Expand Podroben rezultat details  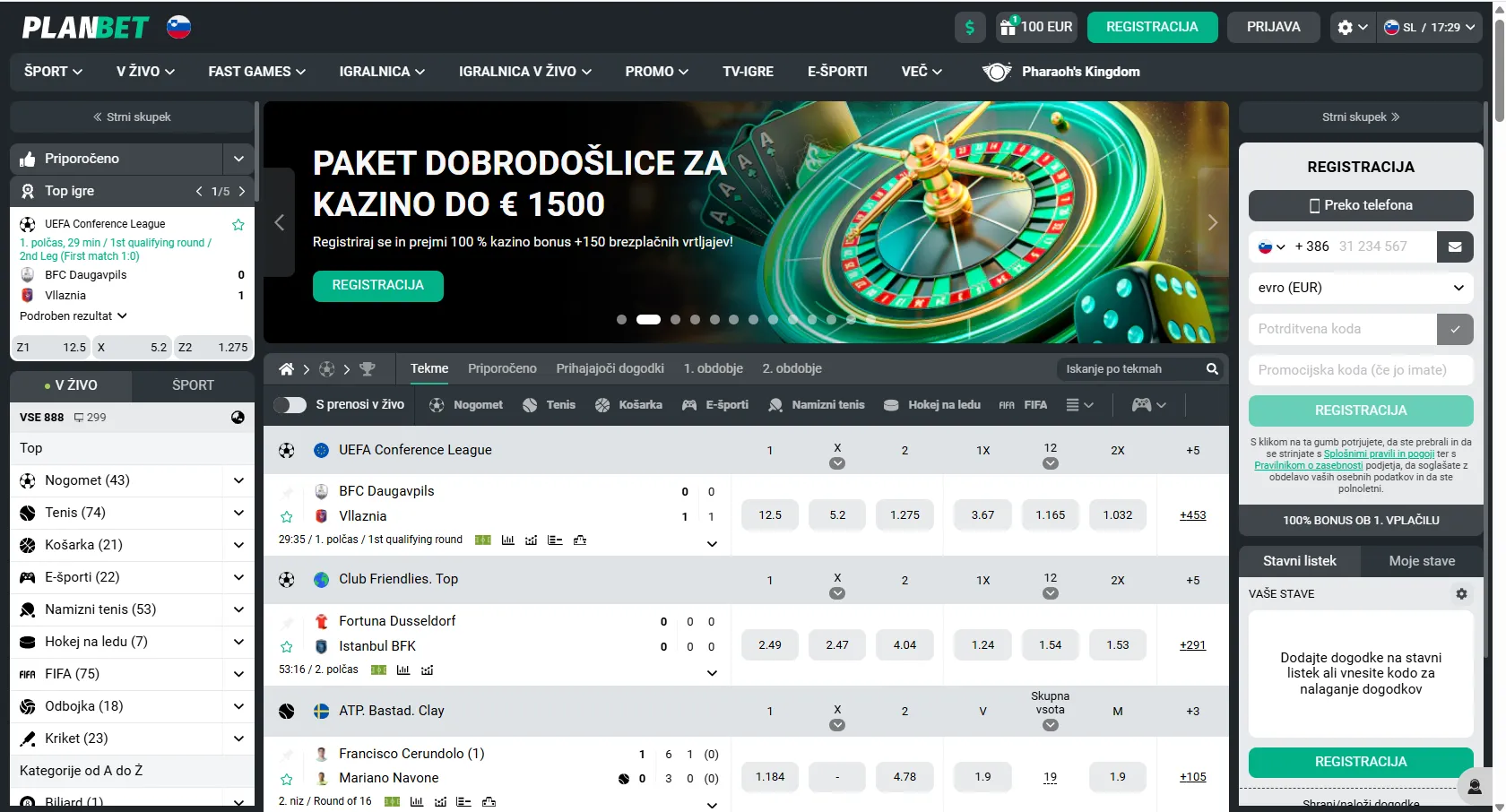coord(74,316)
